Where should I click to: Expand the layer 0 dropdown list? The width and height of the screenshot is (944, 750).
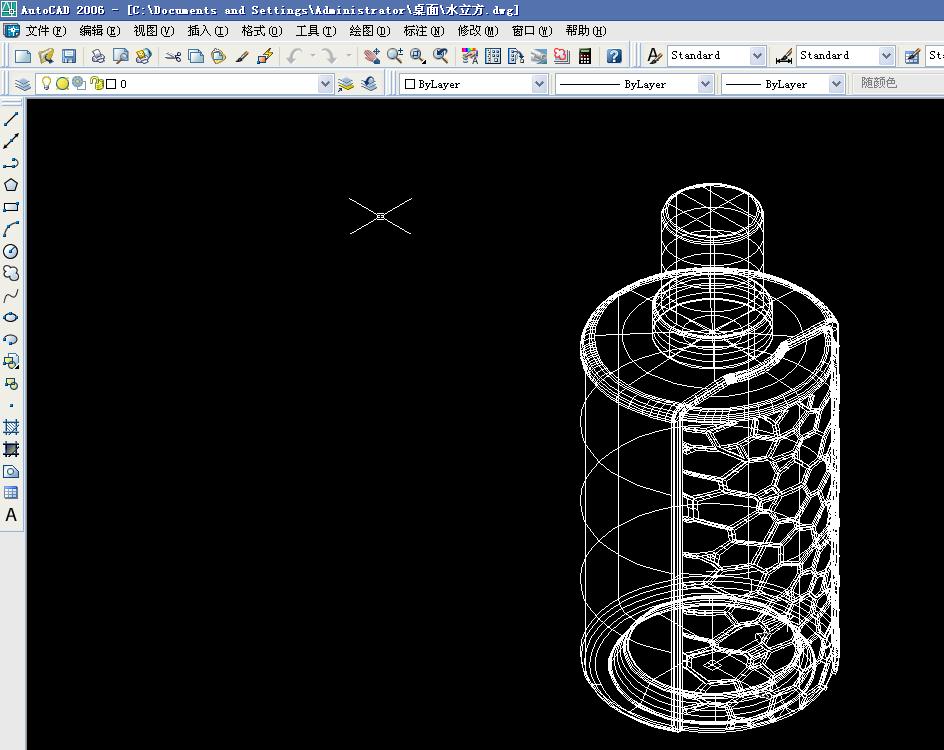(x=325, y=84)
